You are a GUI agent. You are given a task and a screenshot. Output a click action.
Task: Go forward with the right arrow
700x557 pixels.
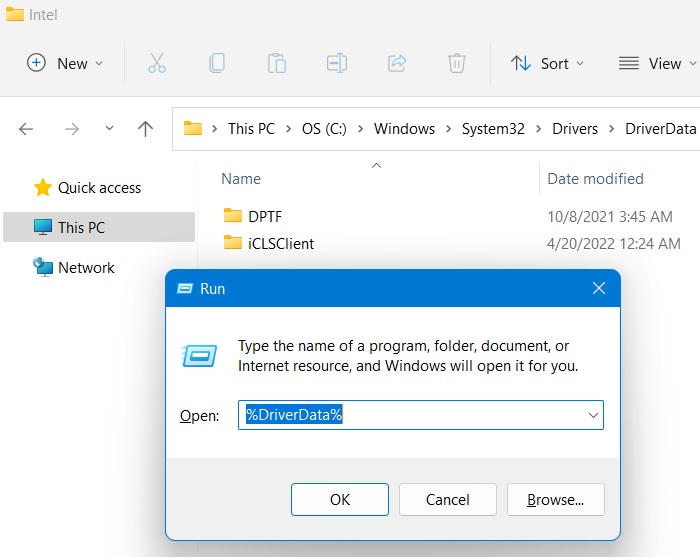[72, 129]
